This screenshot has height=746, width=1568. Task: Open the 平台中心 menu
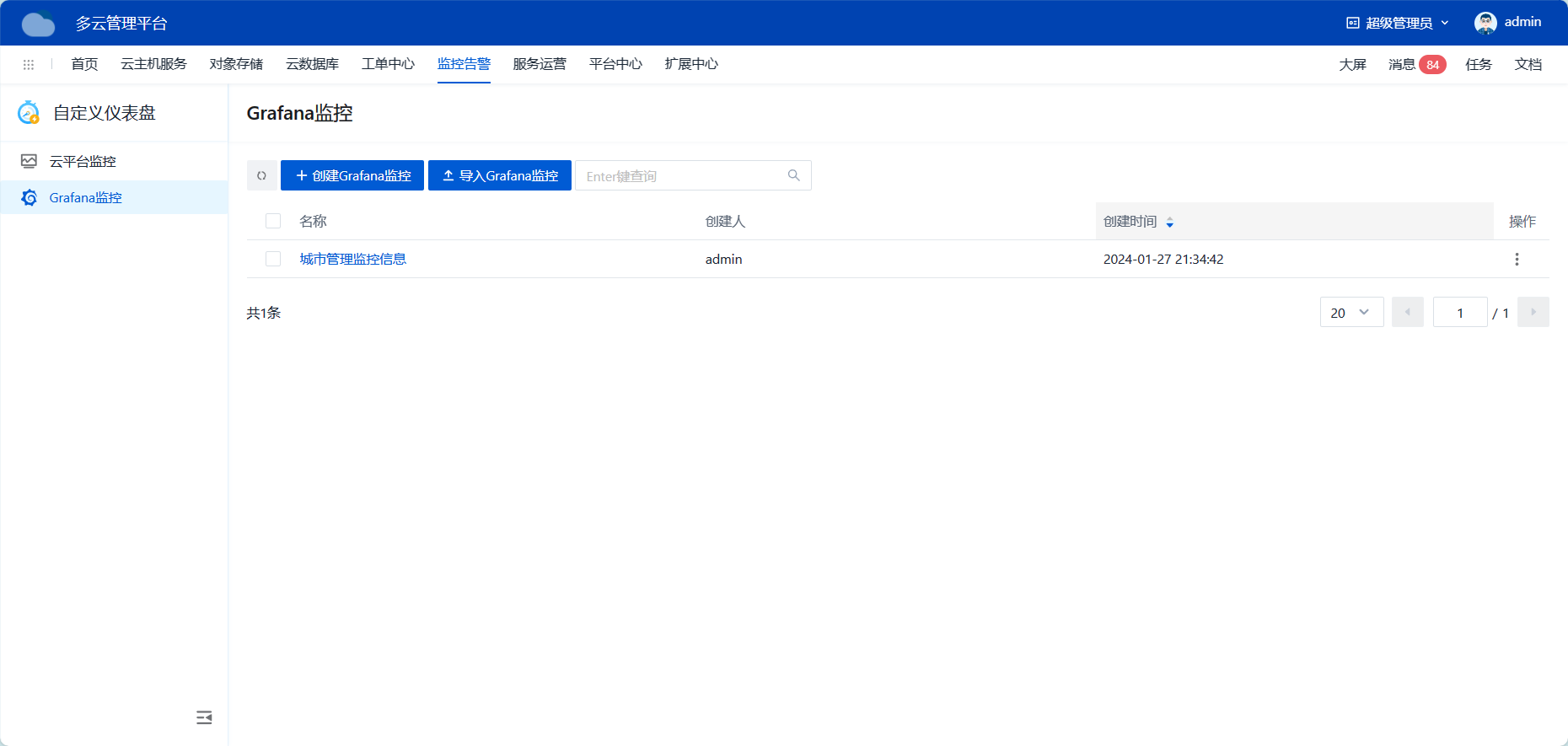click(x=615, y=64)
